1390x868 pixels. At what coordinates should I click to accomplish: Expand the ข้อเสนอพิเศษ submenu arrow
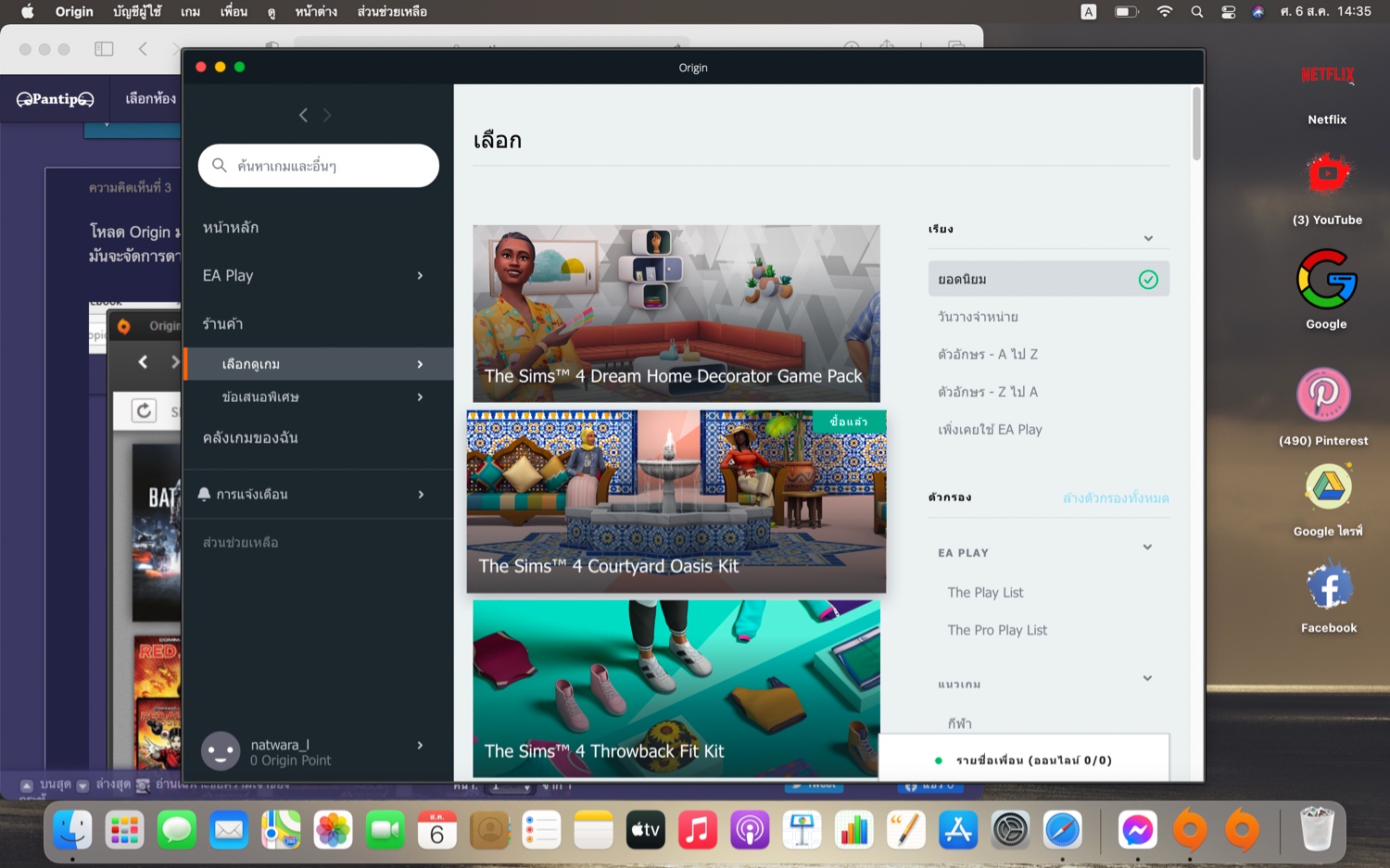click(x=420, y=397)
